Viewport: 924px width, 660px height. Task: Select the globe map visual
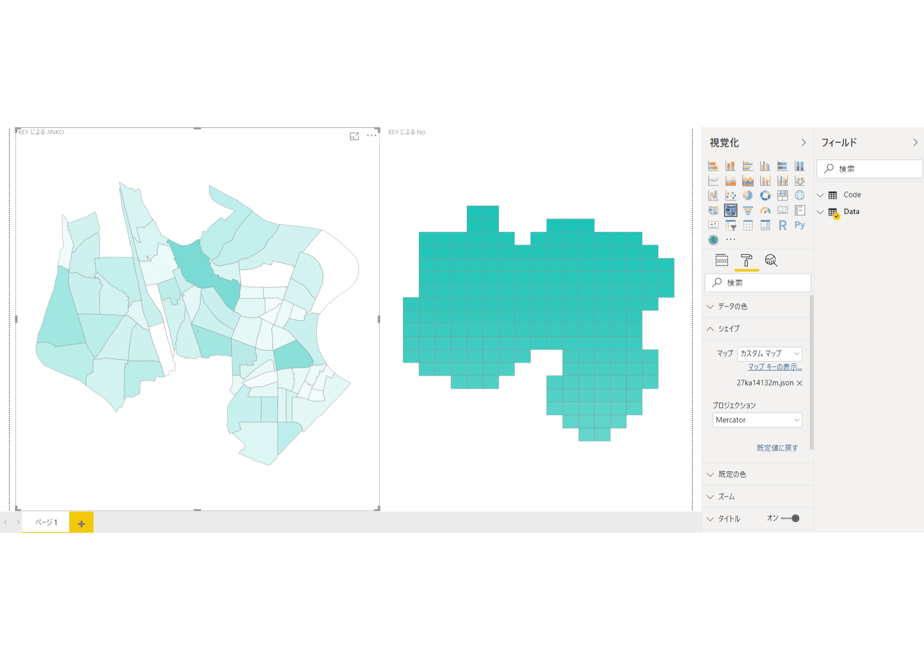point(800,195)
